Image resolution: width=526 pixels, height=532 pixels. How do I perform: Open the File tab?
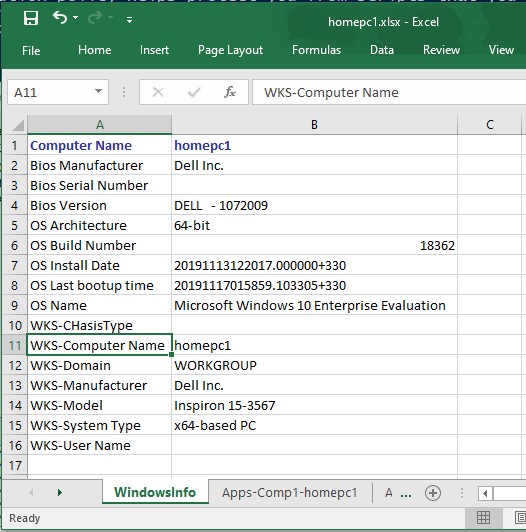click(31, 51)
